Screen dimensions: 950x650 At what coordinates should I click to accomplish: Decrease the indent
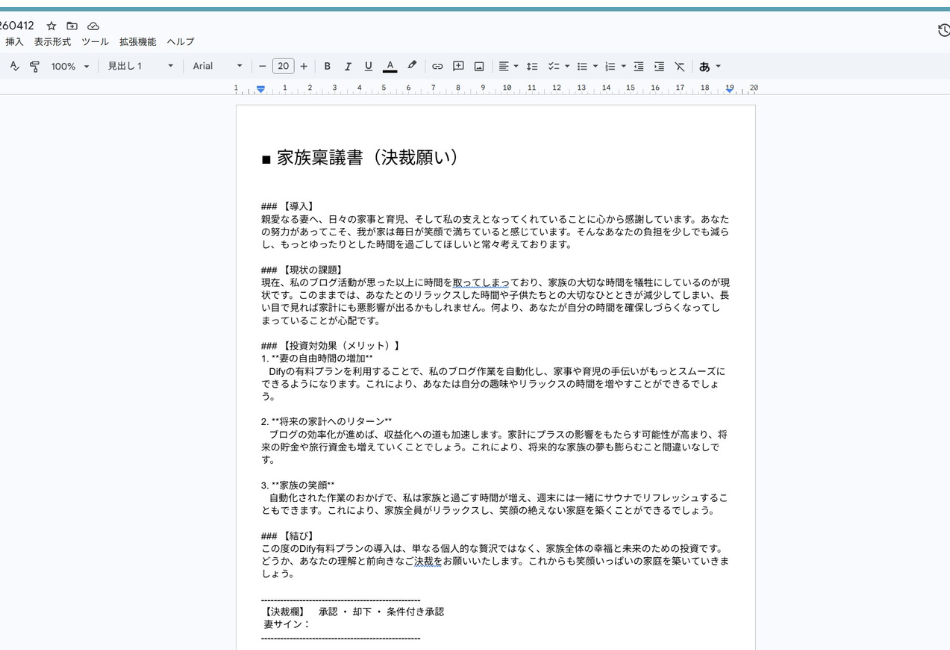(x=640, y=67)
